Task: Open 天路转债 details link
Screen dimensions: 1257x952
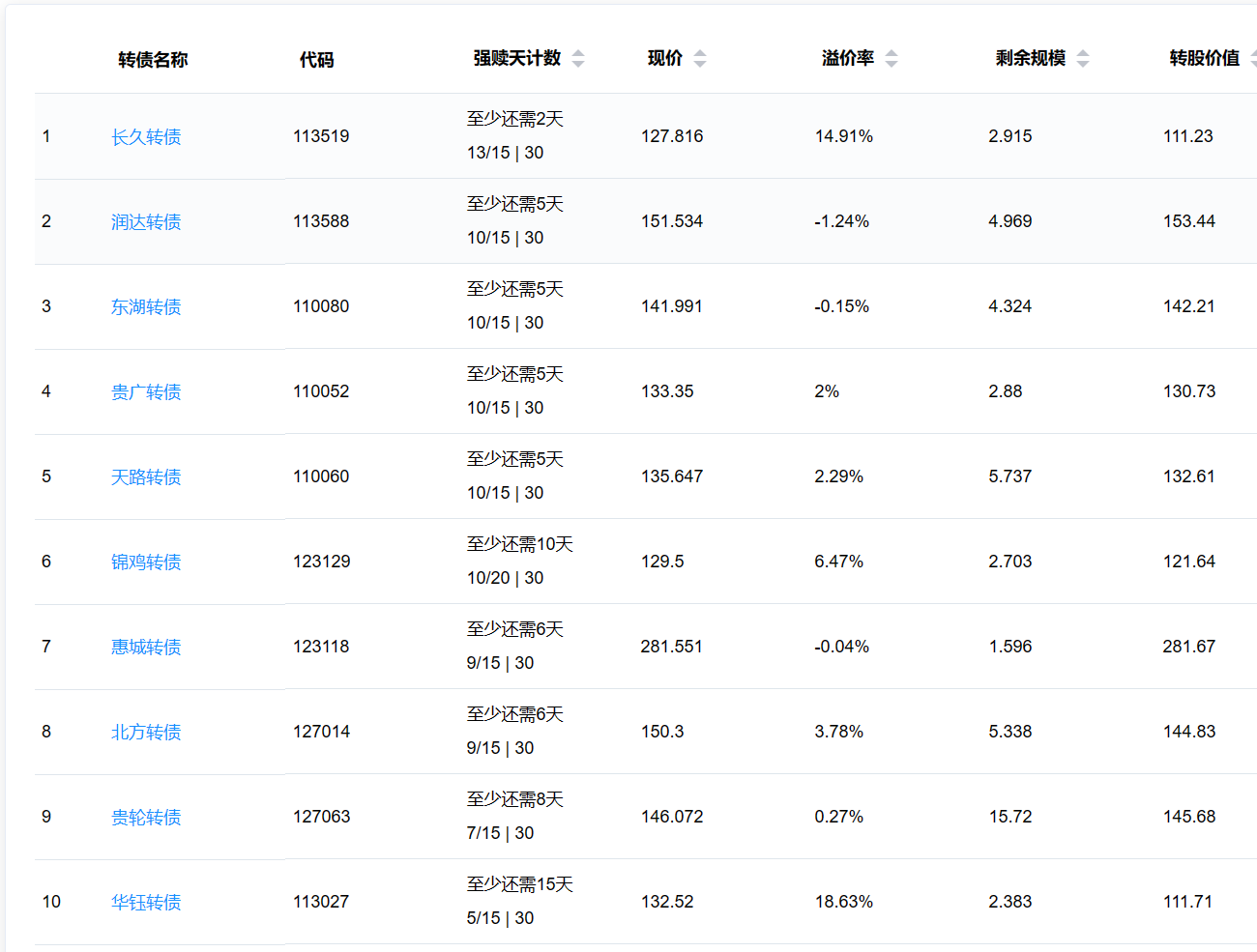Action: (146, 477)
